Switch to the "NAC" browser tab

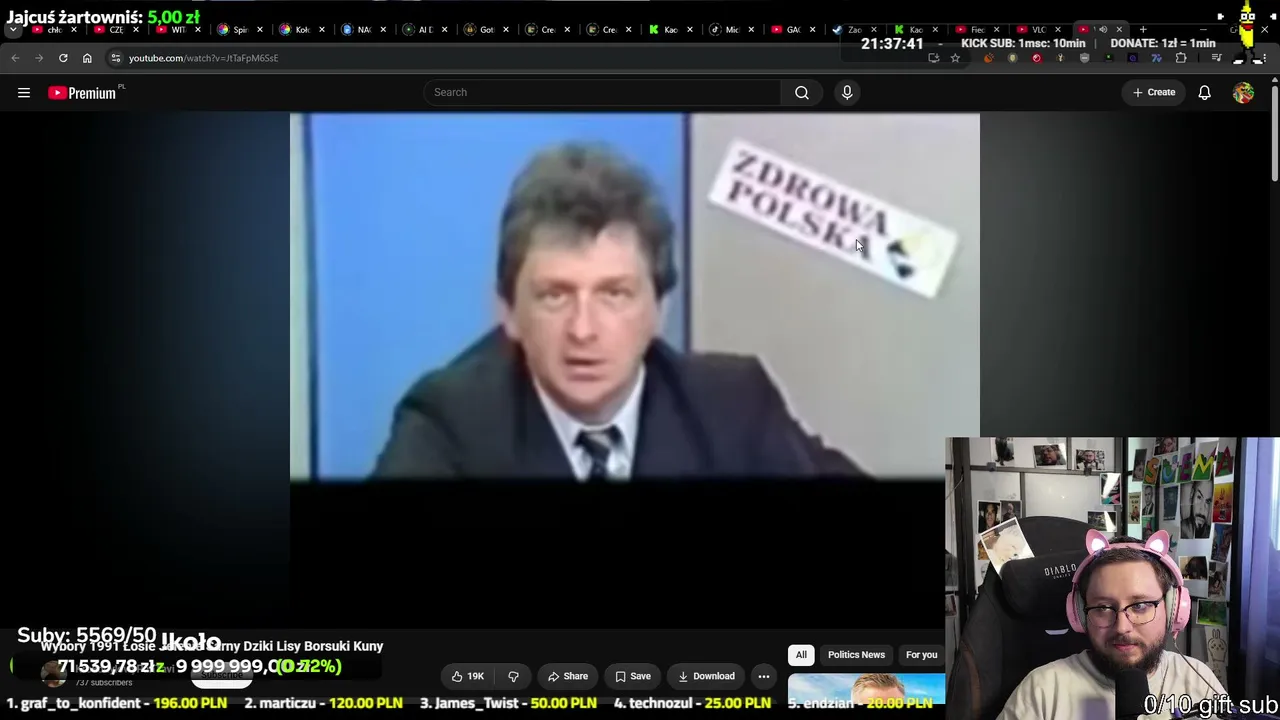point(363,29)
